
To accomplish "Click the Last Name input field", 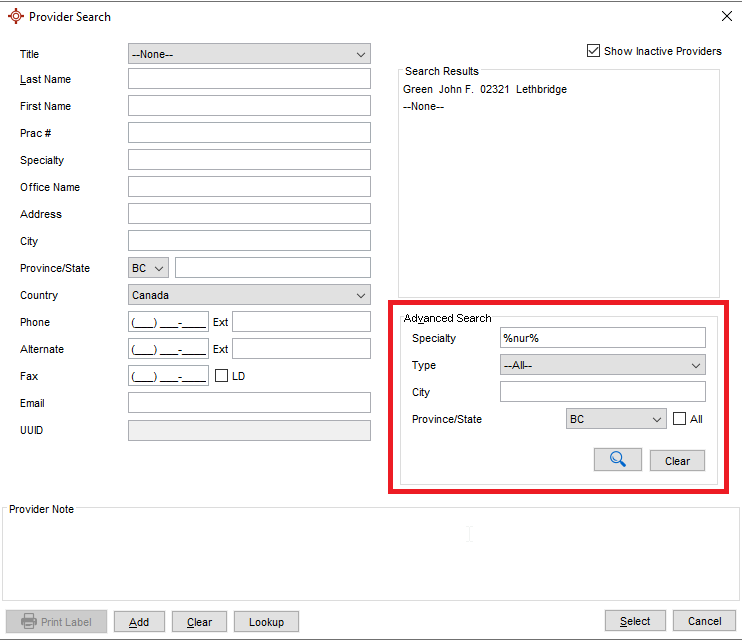I will (249, 79).
